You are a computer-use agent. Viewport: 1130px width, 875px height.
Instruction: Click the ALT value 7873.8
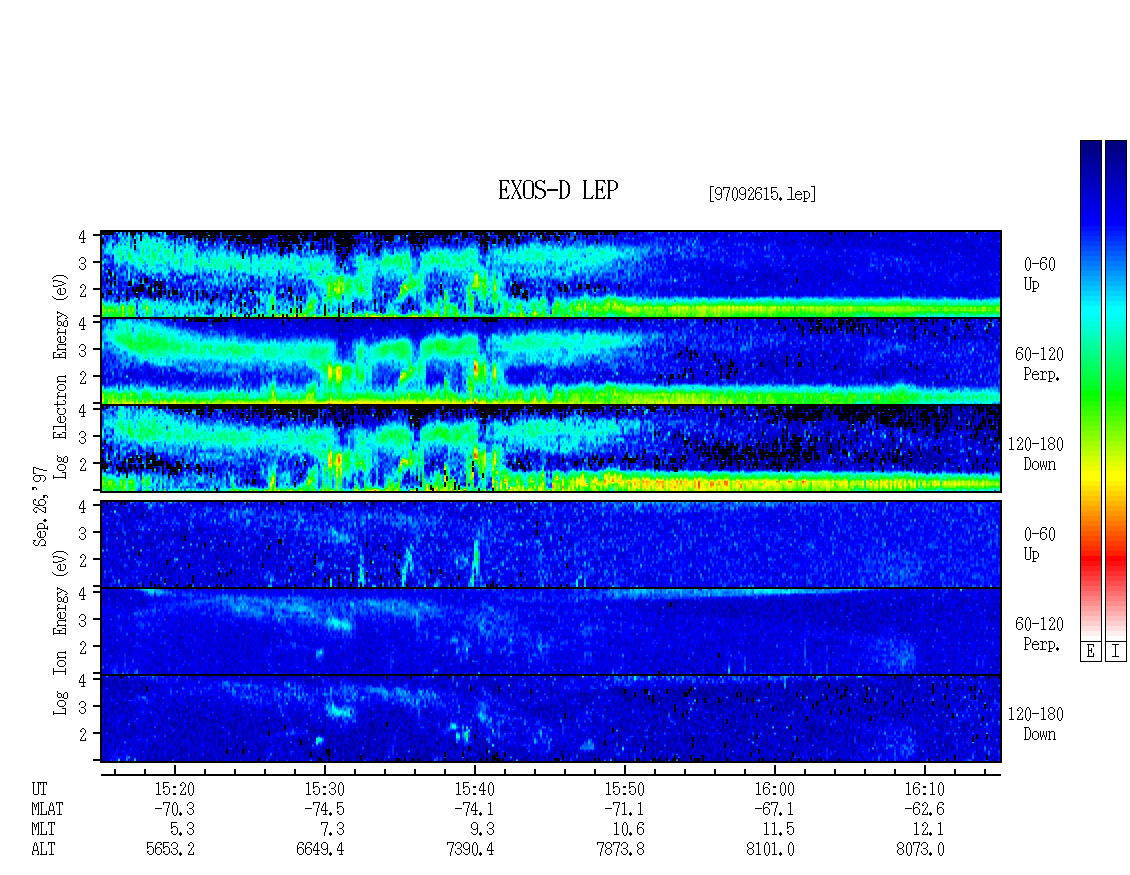[x=620, y=850]
